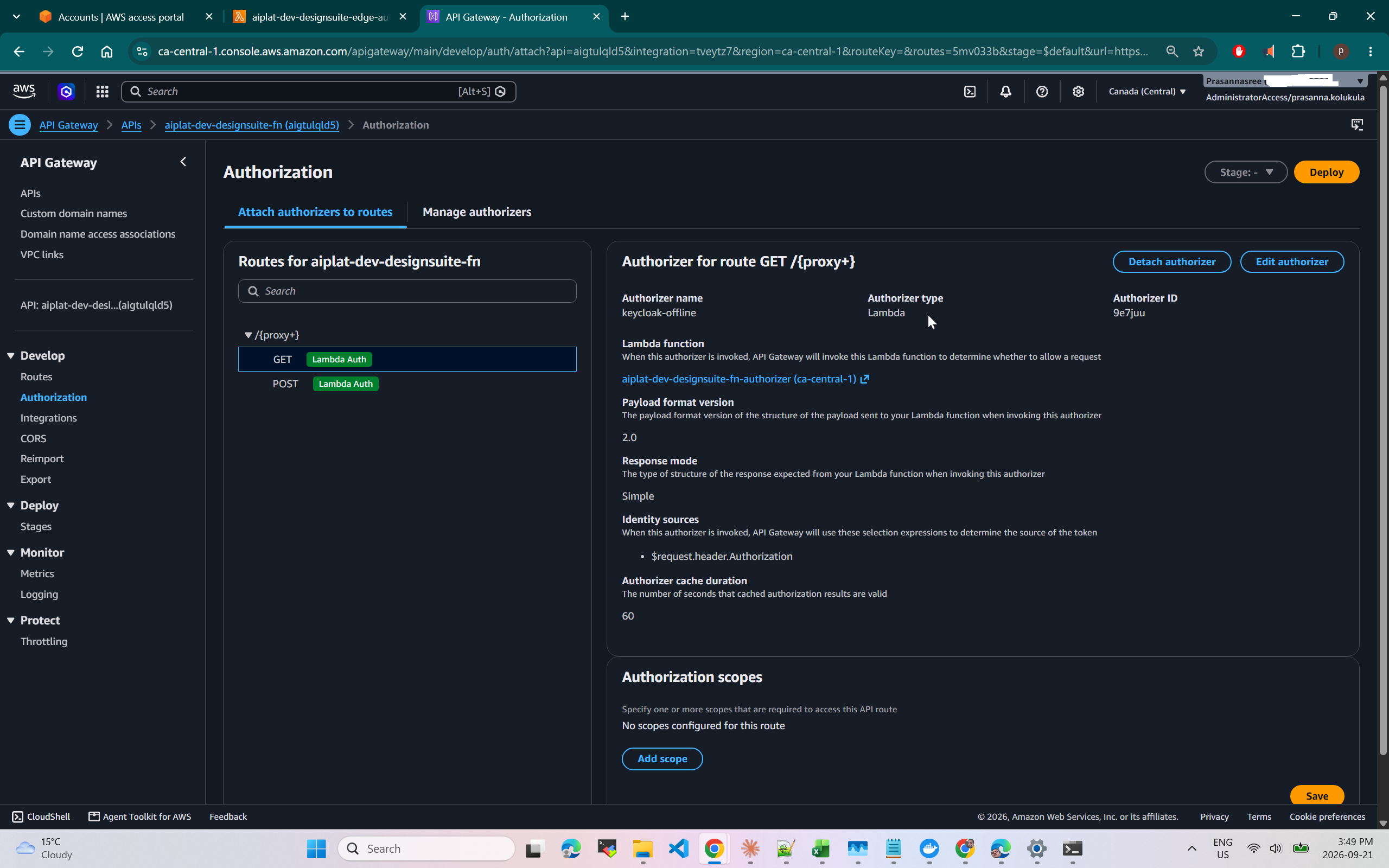This screenshot has width=1389, height=868.
Task: Open the Canada (Central) region dropdown
Action: click(x=1147, y=91)
